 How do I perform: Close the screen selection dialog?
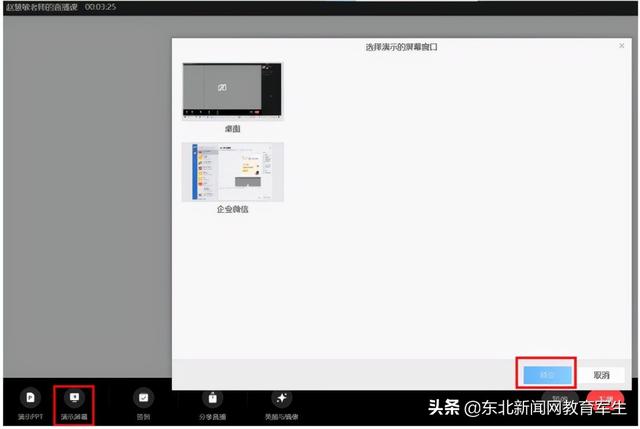pyautogui.click(x=621, y=46)
